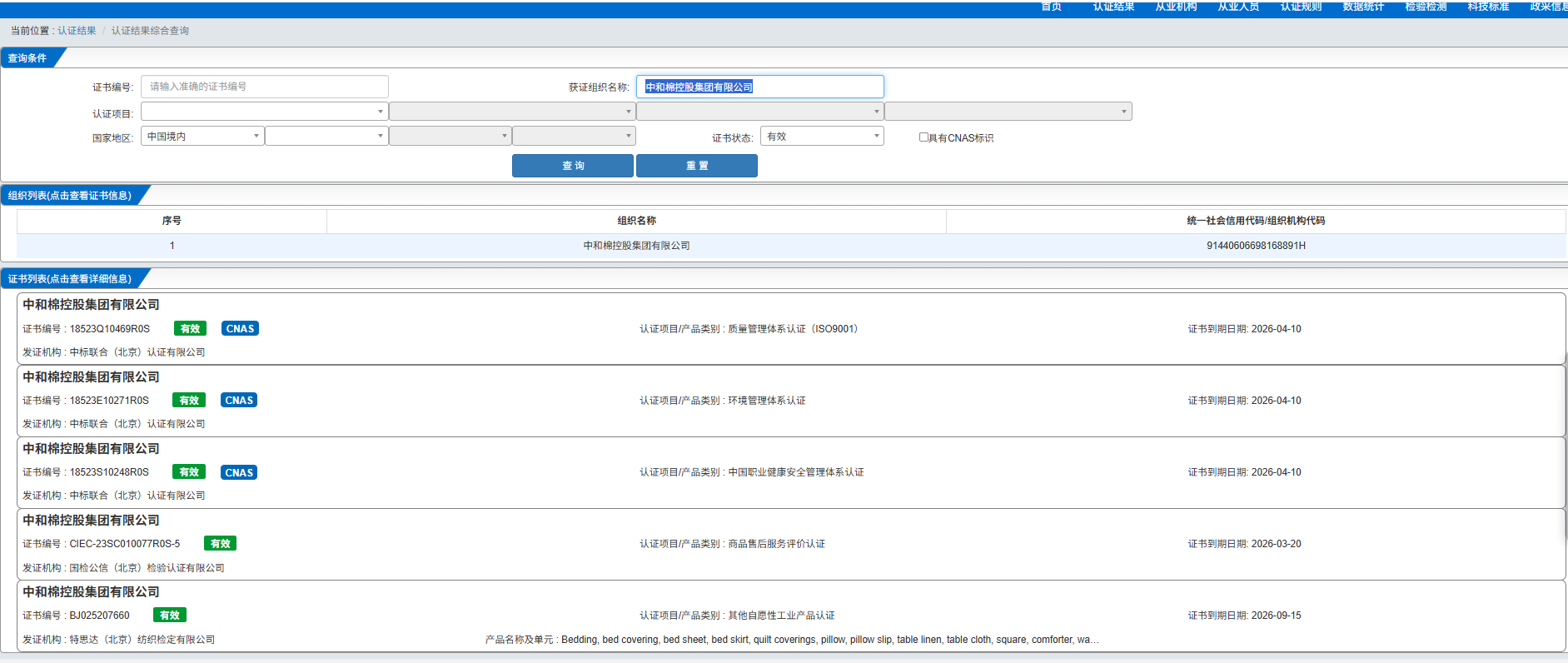Click the 重置 reset button
1568x663 pixels.
[x=697, y=166]
